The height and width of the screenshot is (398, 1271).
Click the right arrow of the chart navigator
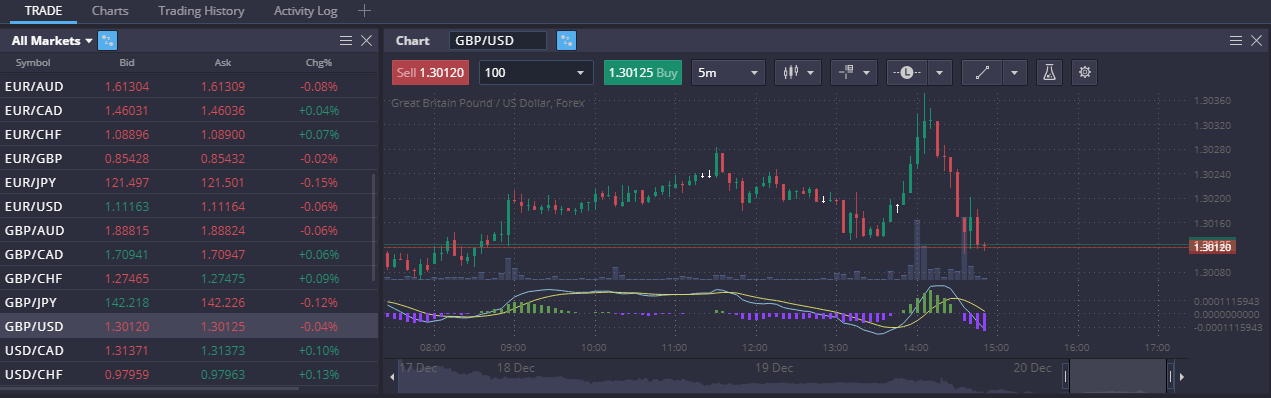1182,377
